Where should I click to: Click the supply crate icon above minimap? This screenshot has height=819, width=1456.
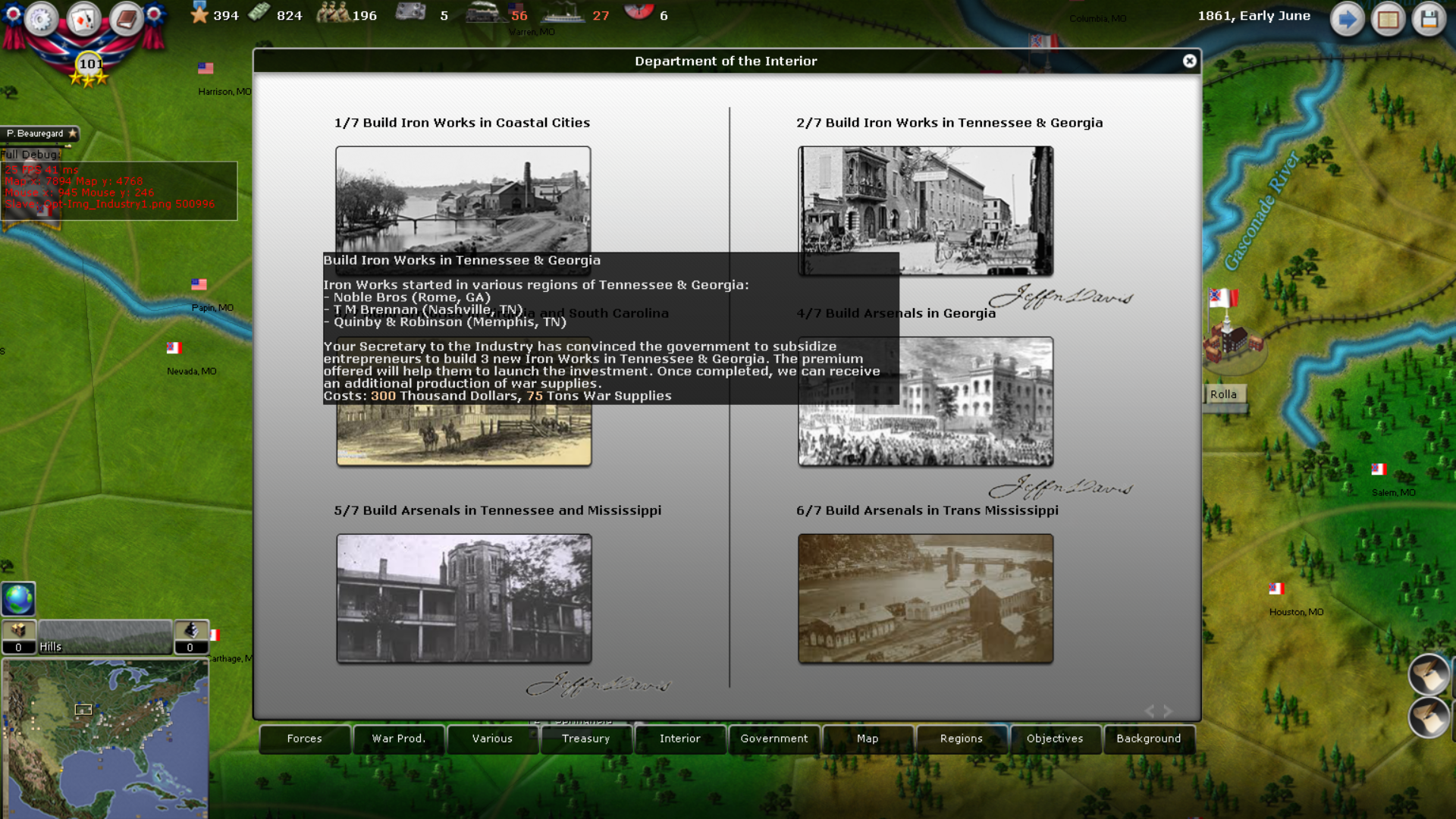(x=19, y=630)
